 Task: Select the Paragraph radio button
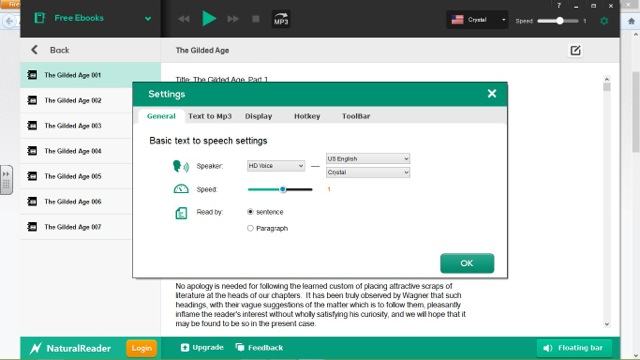click(x=250, y=228)
